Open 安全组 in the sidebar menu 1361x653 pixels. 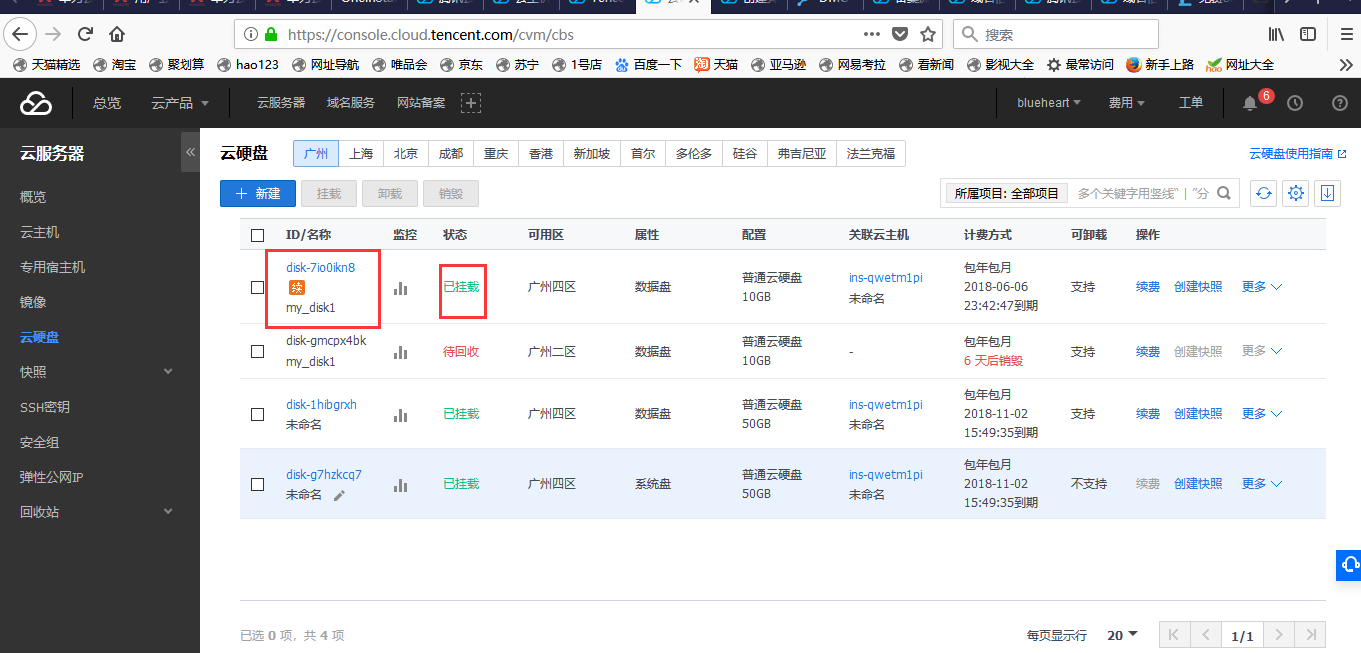pos(40,442)
